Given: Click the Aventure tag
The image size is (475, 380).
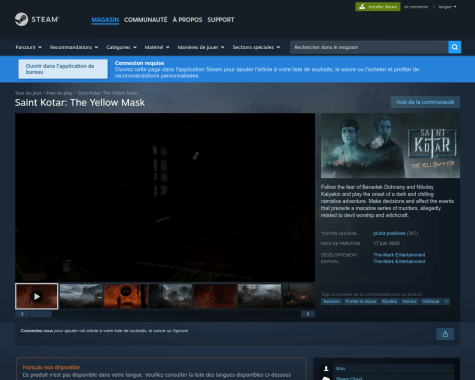Looking at the screenshot, I should (332, 302).
